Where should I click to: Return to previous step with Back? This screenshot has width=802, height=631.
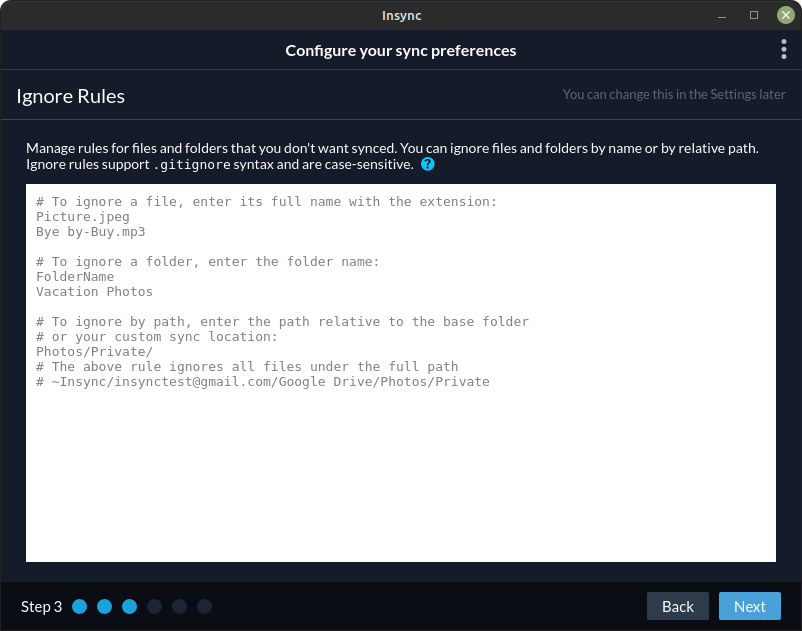pyautogui.click(x=677, y=606)
